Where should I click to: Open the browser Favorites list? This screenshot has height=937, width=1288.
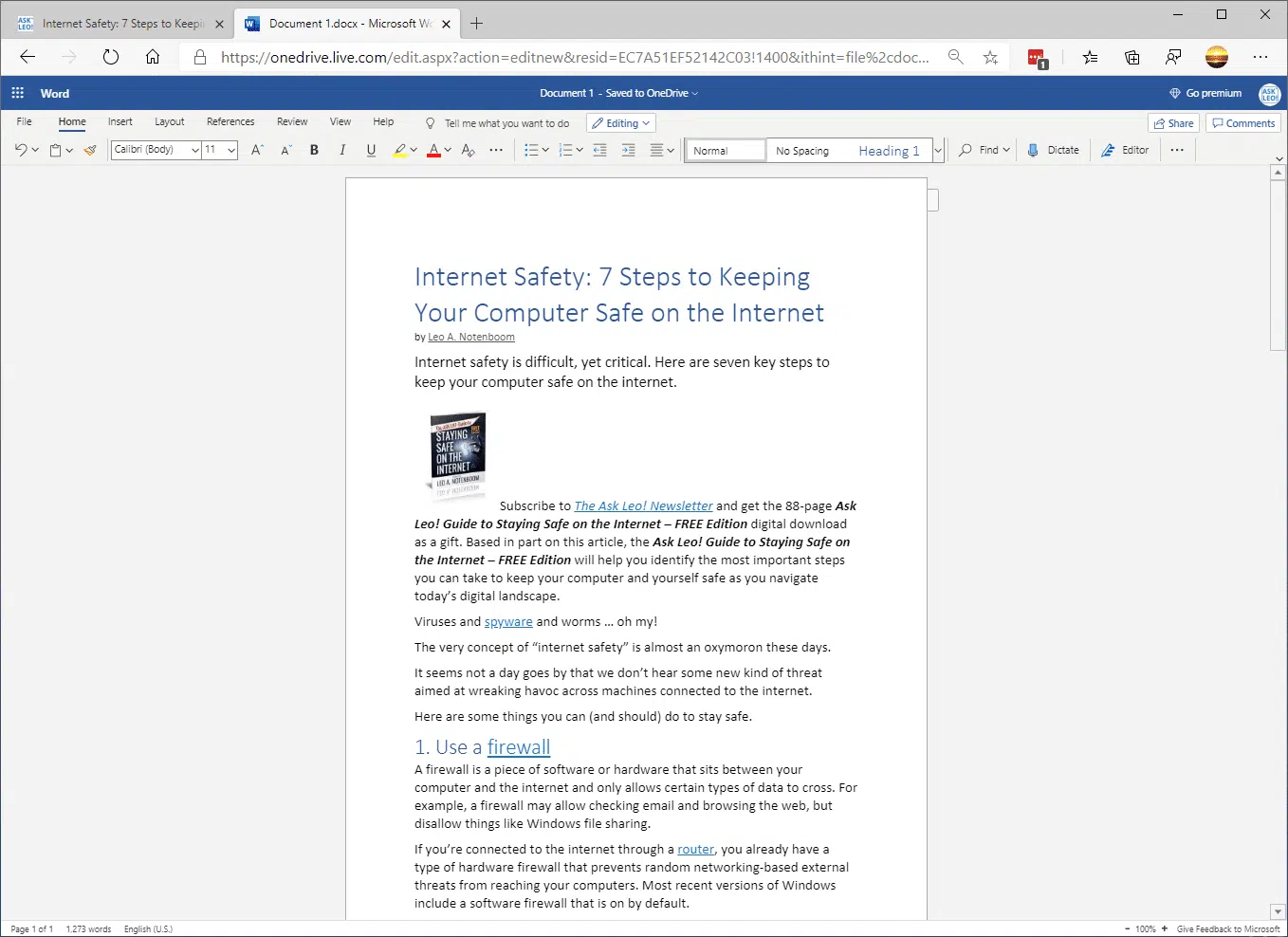[x=1091, y=57]
